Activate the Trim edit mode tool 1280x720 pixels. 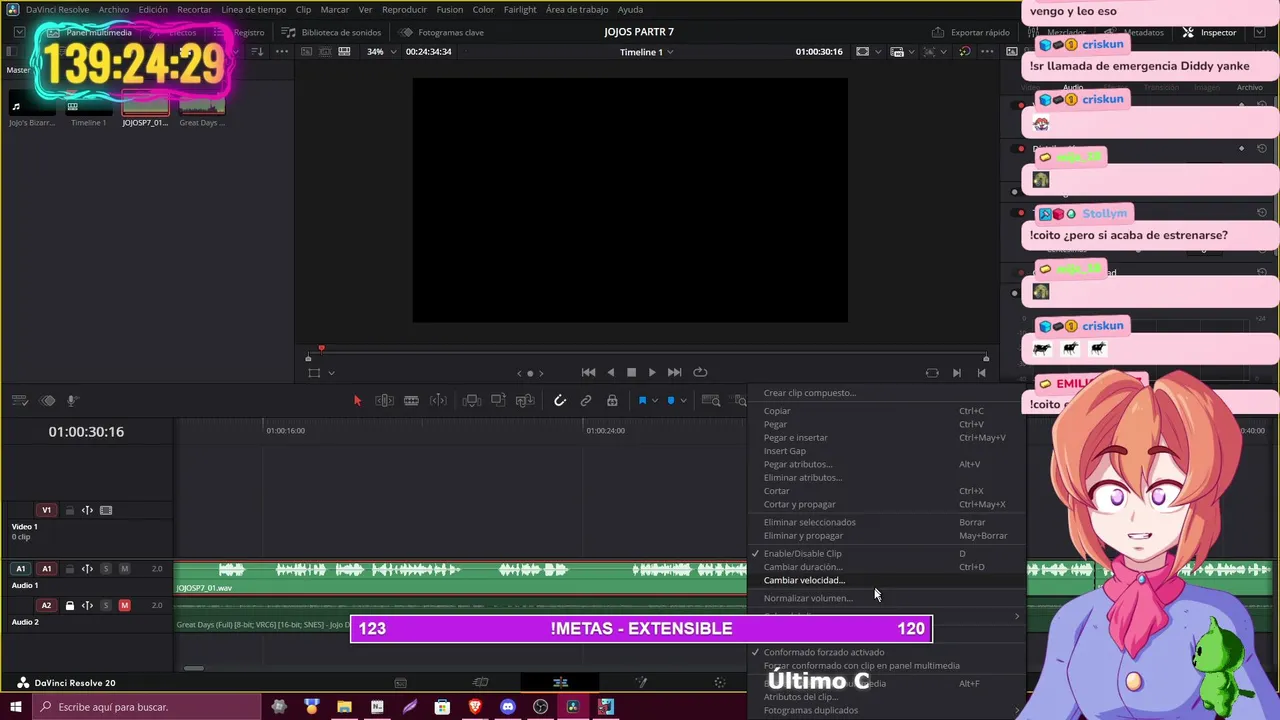coord(384,401)
